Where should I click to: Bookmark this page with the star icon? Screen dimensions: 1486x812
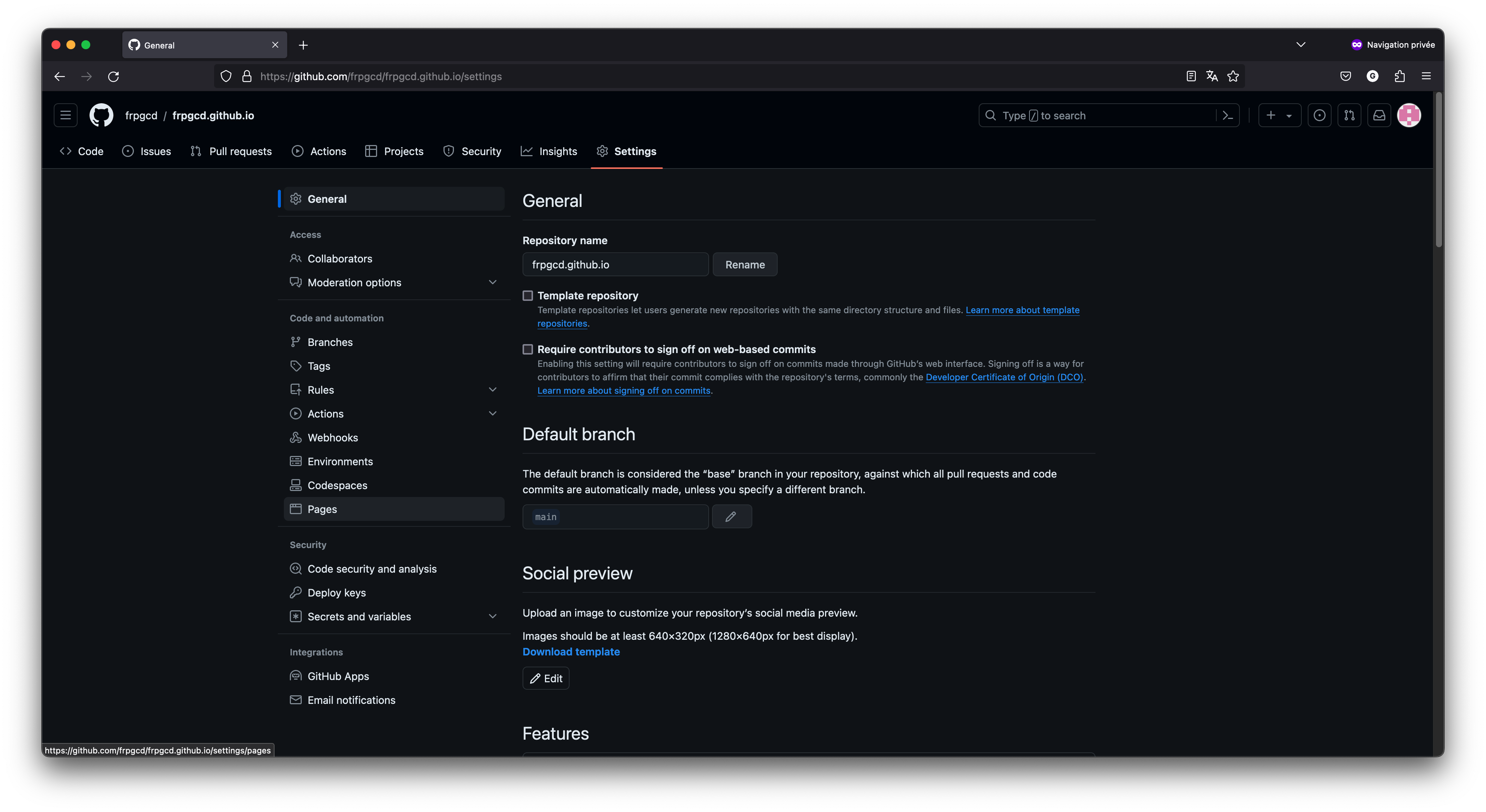point(1233,76)
